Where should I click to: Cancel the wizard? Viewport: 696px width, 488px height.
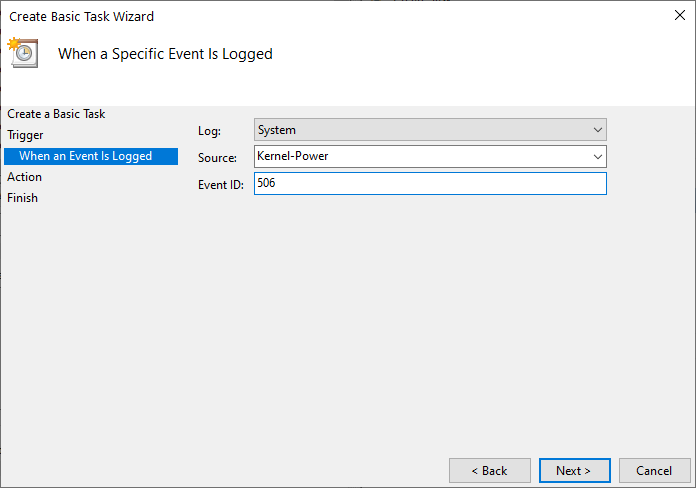654,471
